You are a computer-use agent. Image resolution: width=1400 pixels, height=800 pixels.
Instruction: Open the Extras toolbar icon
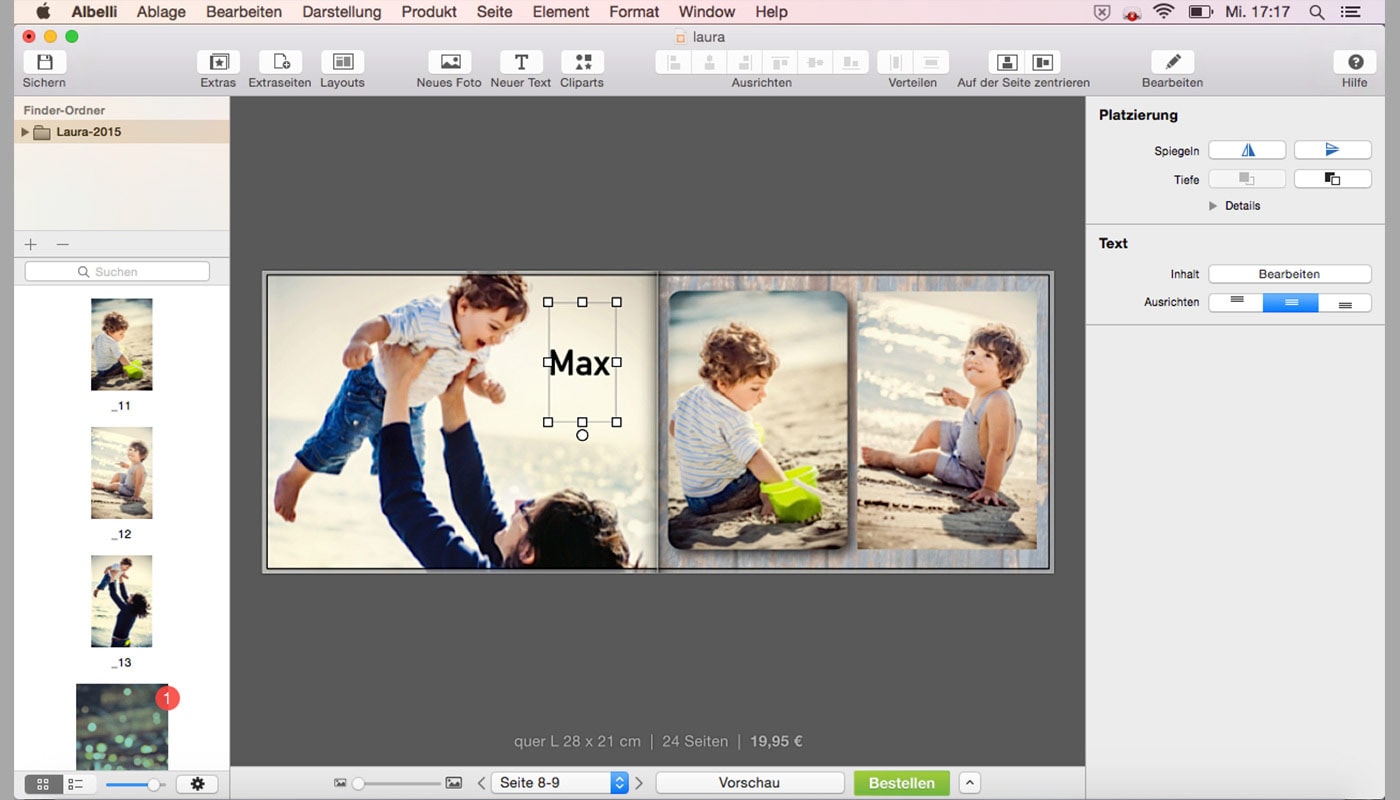218,62
